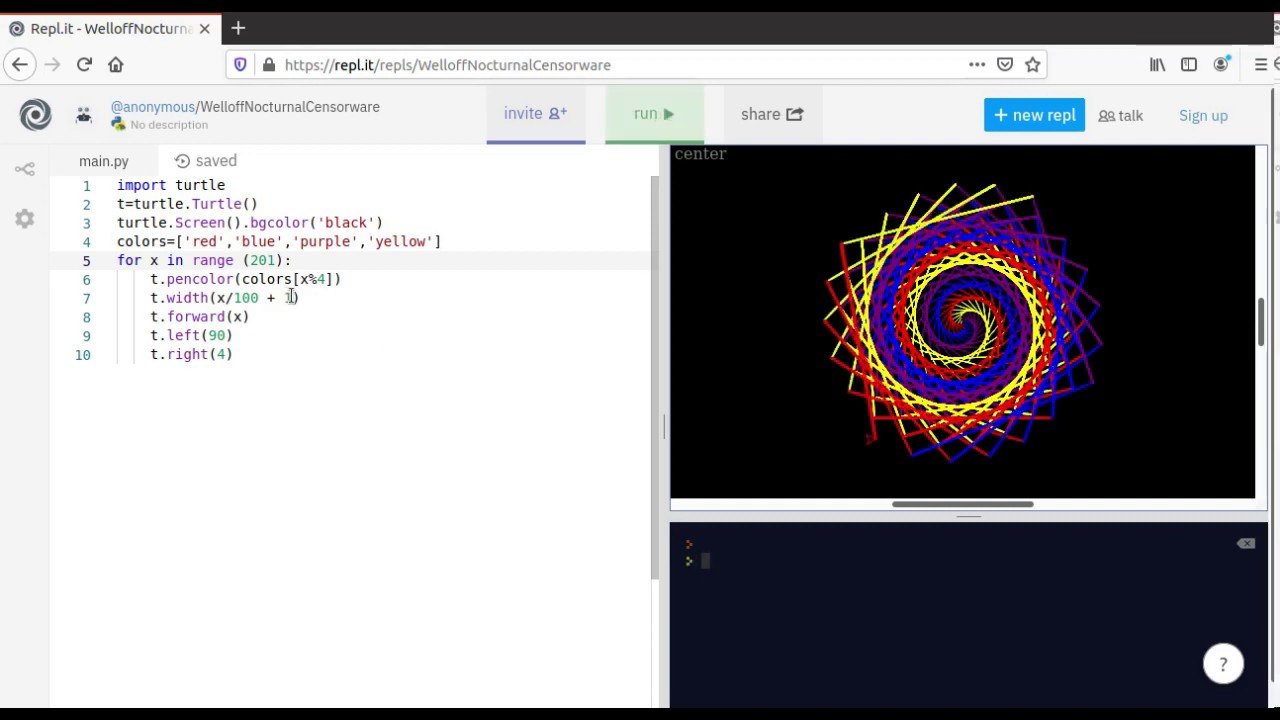
Task: Open Firefox library icon
Action: pos(1157,65)
